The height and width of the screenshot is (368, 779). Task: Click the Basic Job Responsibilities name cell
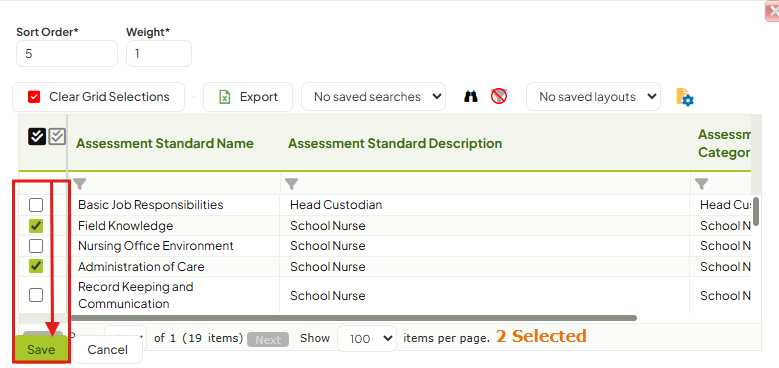173,205
